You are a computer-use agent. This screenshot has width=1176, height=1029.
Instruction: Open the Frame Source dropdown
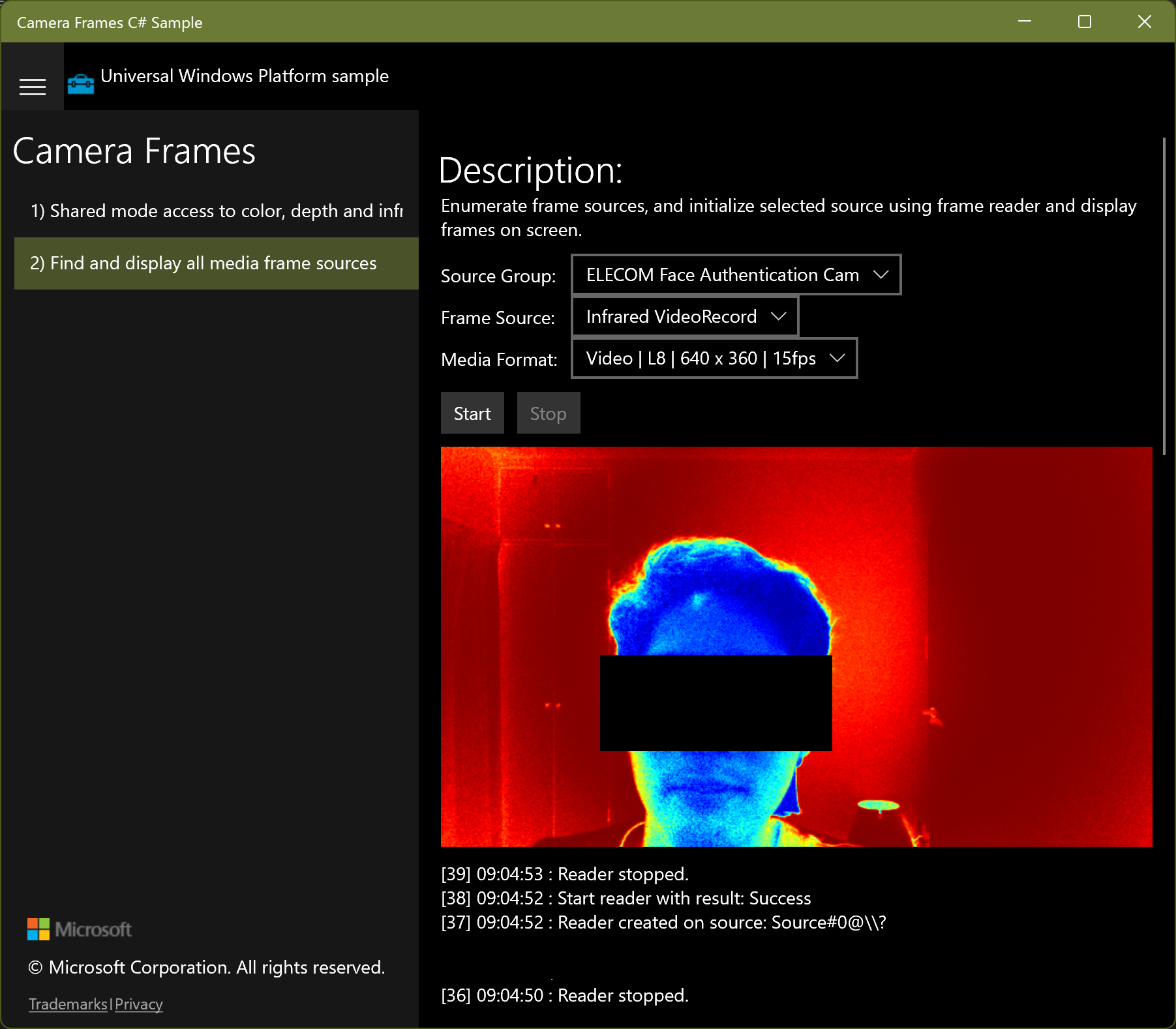click(686, 316)
